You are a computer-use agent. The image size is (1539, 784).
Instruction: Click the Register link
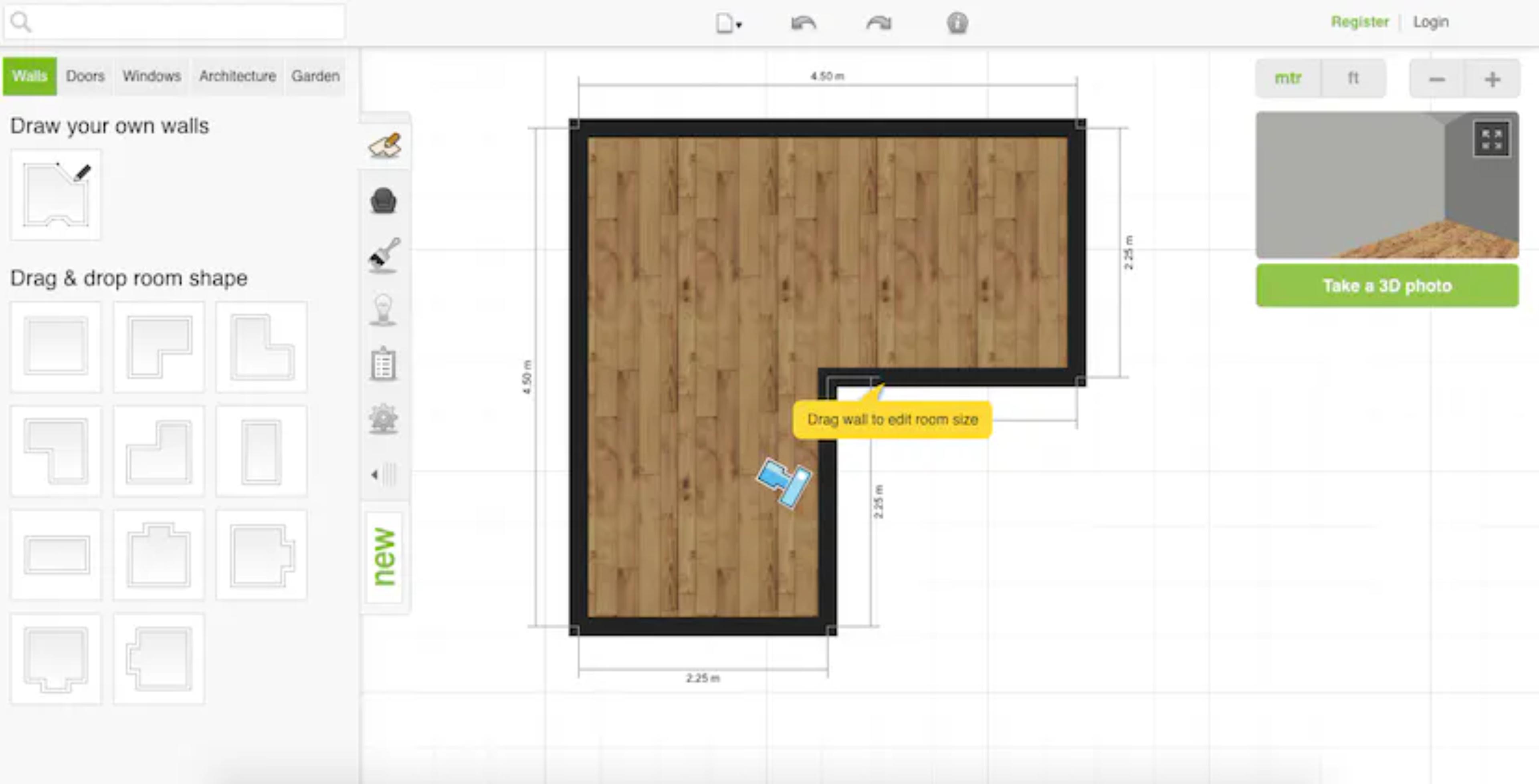coord(1359,22)
